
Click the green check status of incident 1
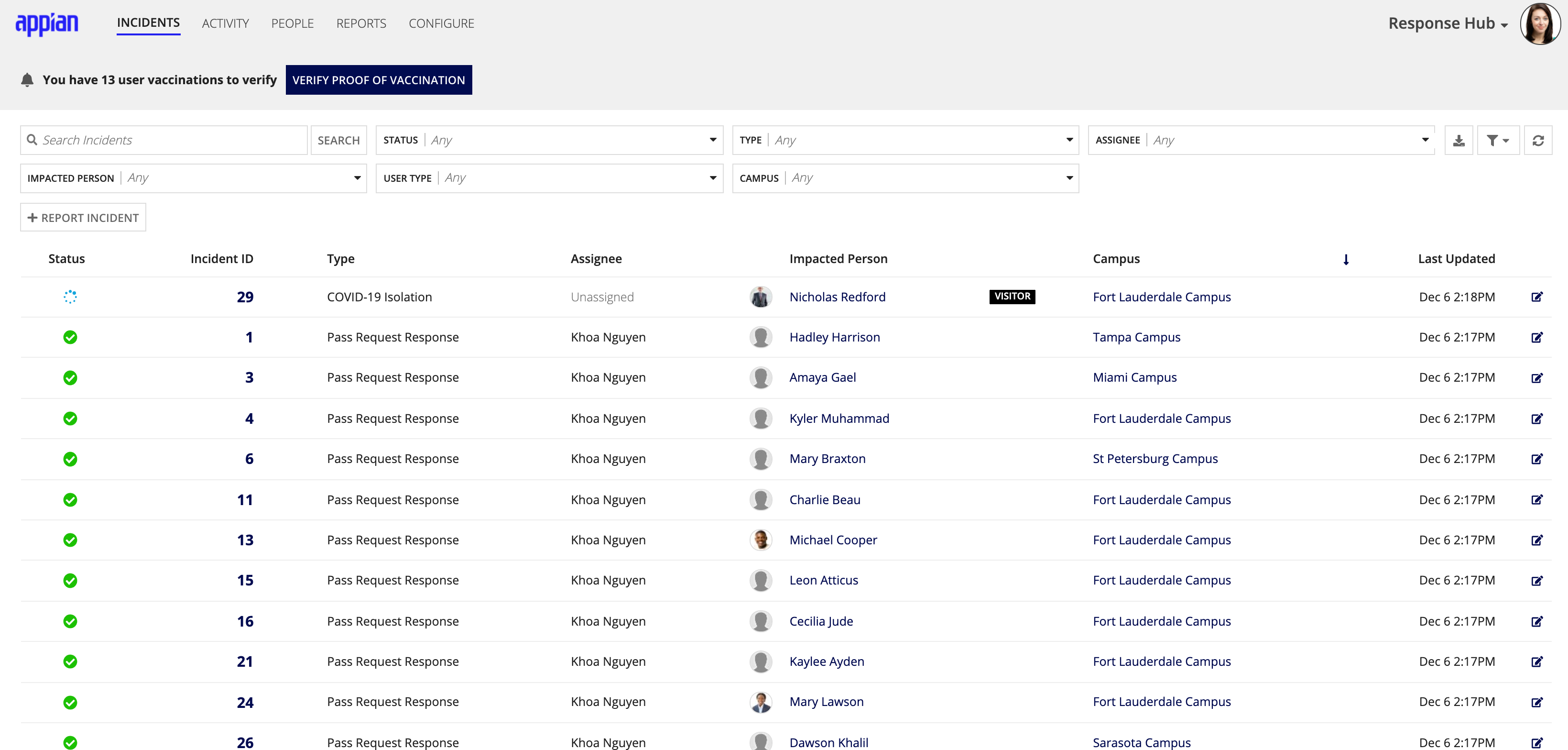click(x=70, y=337)
